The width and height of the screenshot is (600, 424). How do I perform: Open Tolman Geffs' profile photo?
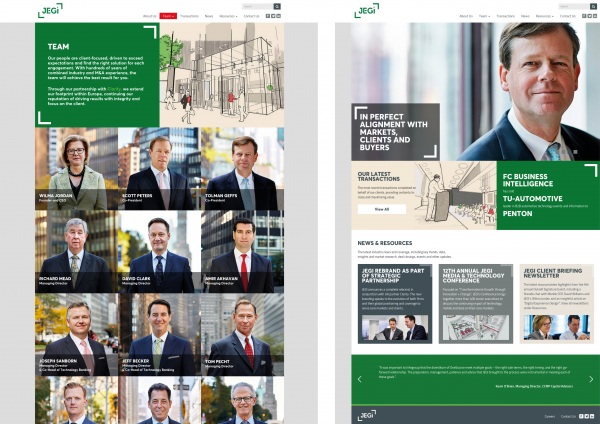tap(243, 168)
